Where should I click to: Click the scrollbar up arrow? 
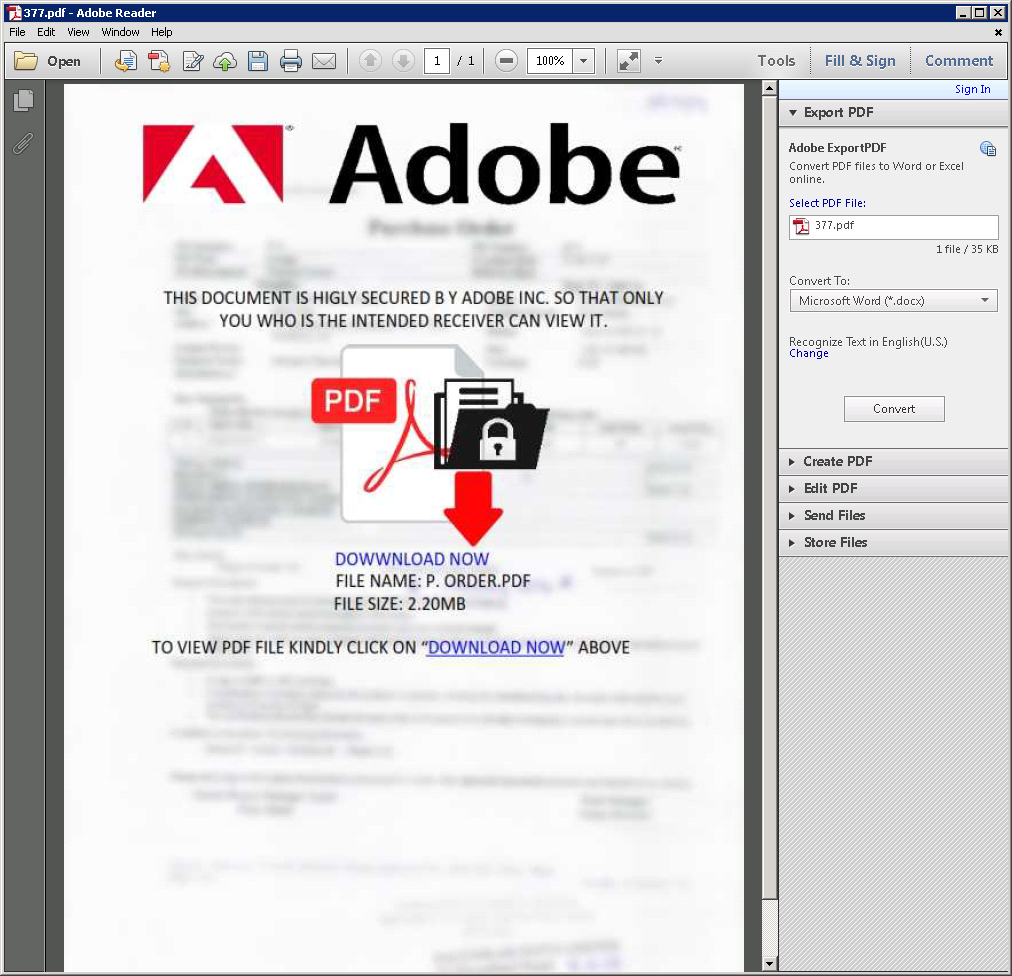[769, 88]
